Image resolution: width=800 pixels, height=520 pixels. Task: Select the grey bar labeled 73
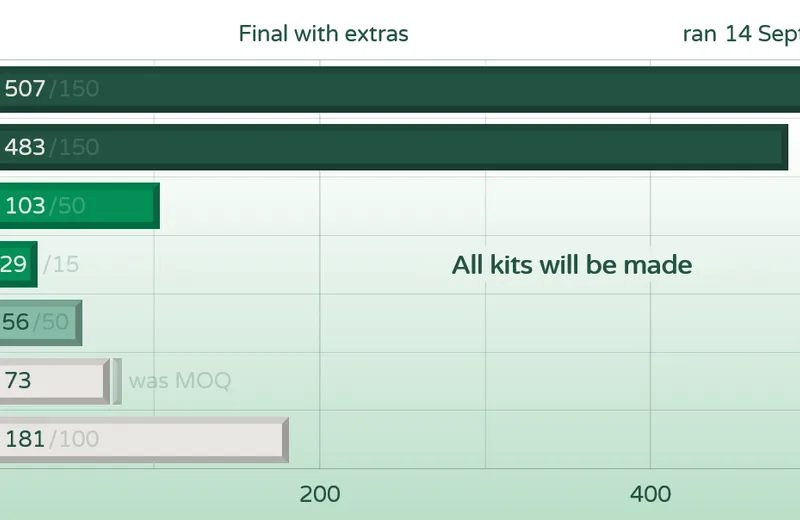tap(55, 381)
